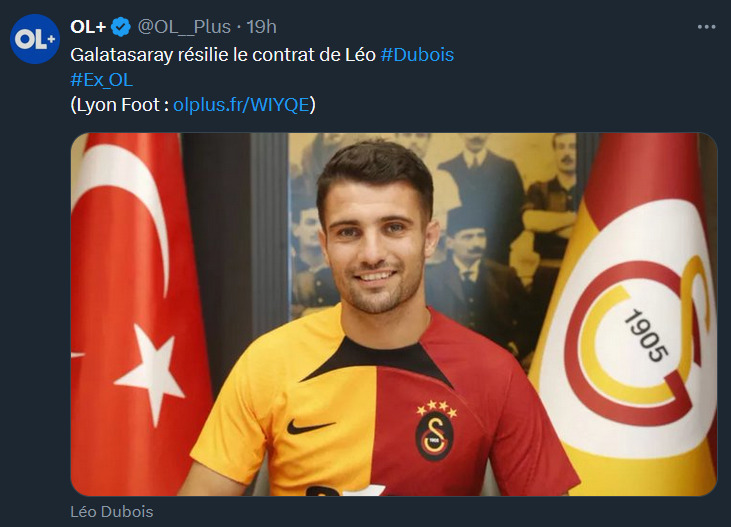731x527 pixels.
Task: Click the OL+ display name
Action: (89, 27)
